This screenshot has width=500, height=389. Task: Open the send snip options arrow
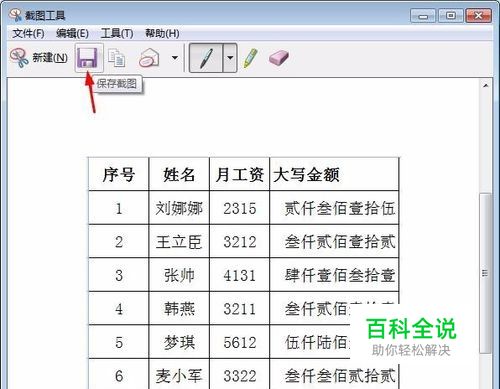click(175, 58)
